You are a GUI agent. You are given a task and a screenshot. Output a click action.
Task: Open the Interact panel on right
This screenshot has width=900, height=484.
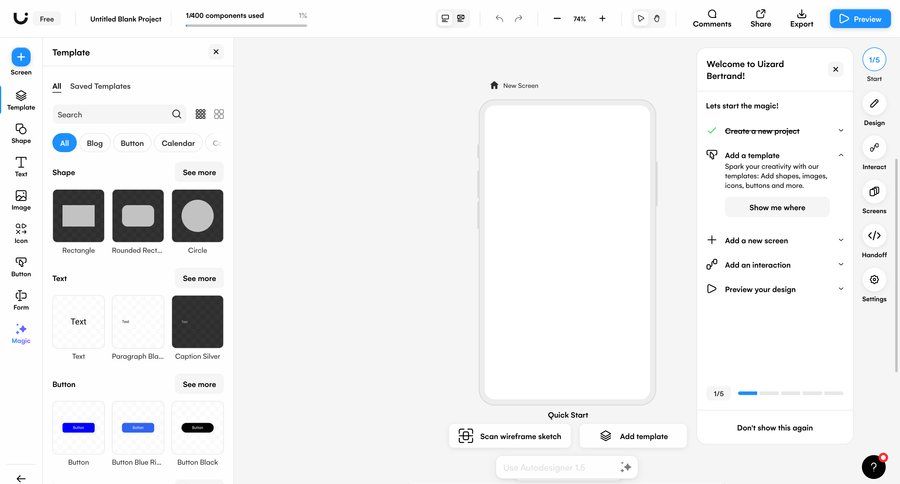(874, 153)
